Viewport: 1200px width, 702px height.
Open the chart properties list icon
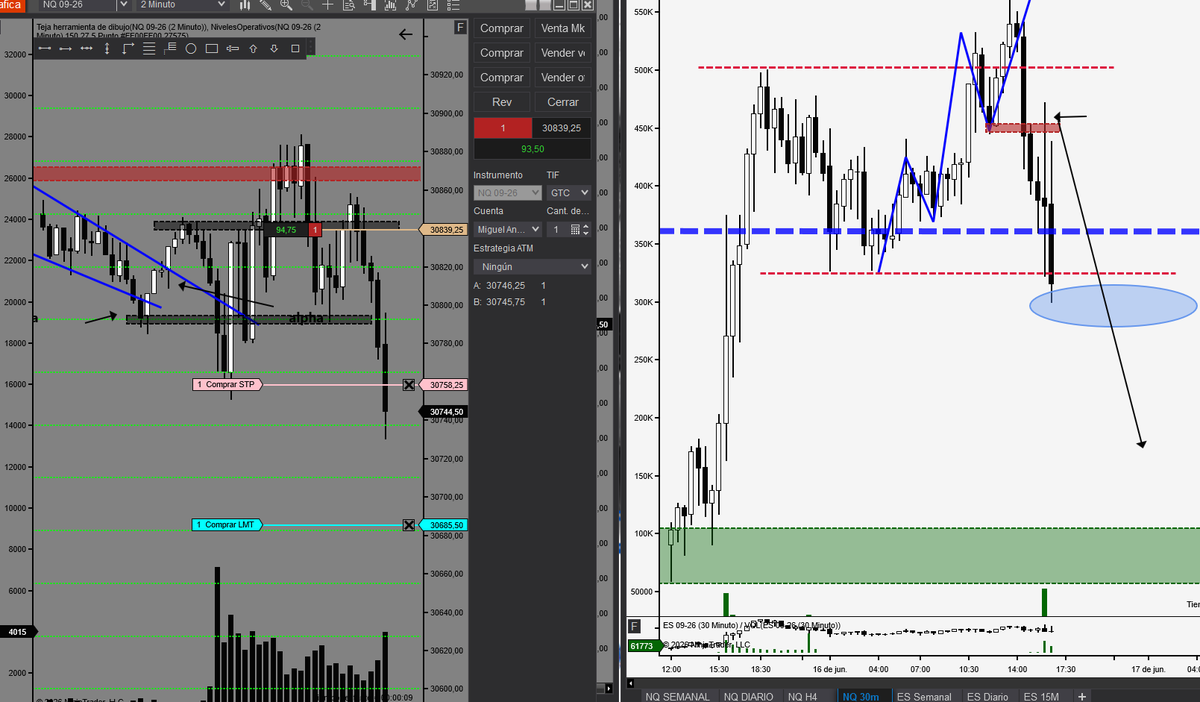[x=453, y=5]
